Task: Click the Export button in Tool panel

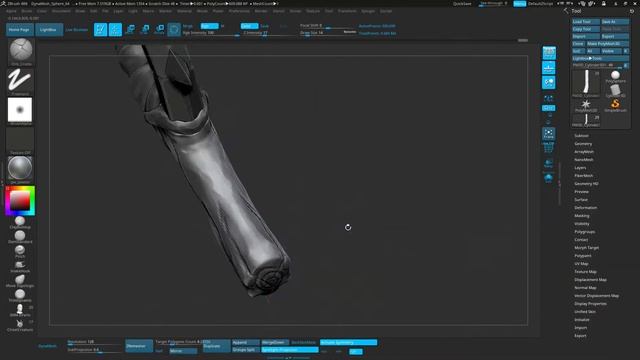Action: click(x=615, y=36)
